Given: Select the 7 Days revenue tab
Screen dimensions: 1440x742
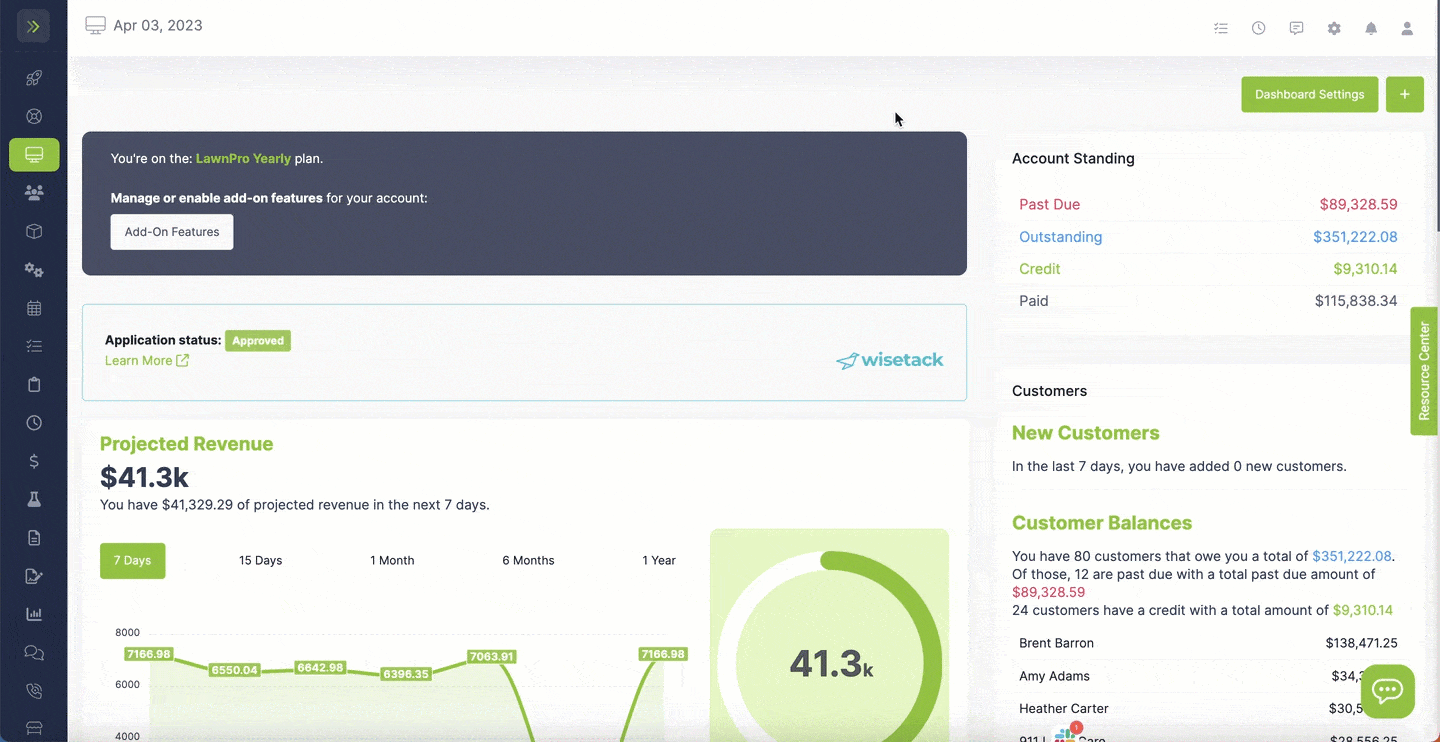Looking at the screenshot, I should [132, 561].
